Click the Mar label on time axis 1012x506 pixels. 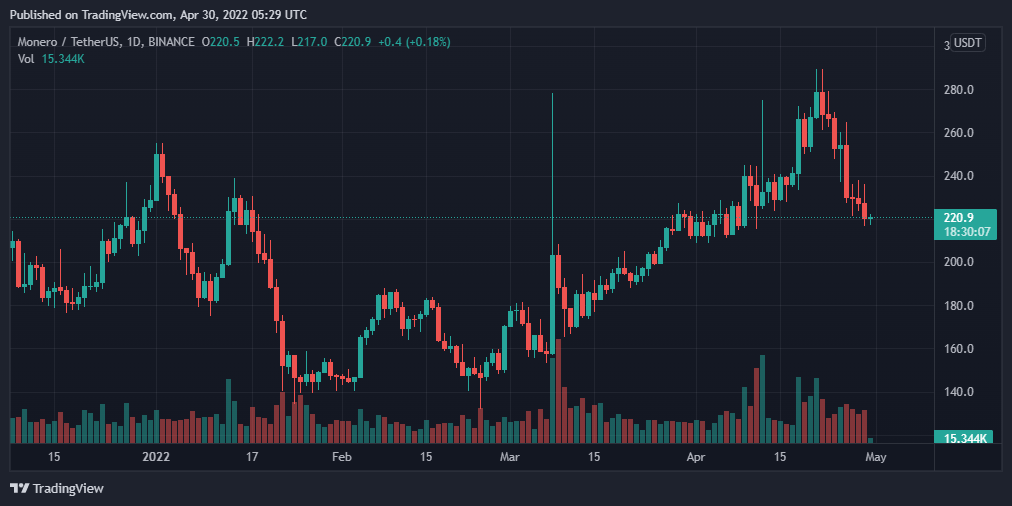510,457
